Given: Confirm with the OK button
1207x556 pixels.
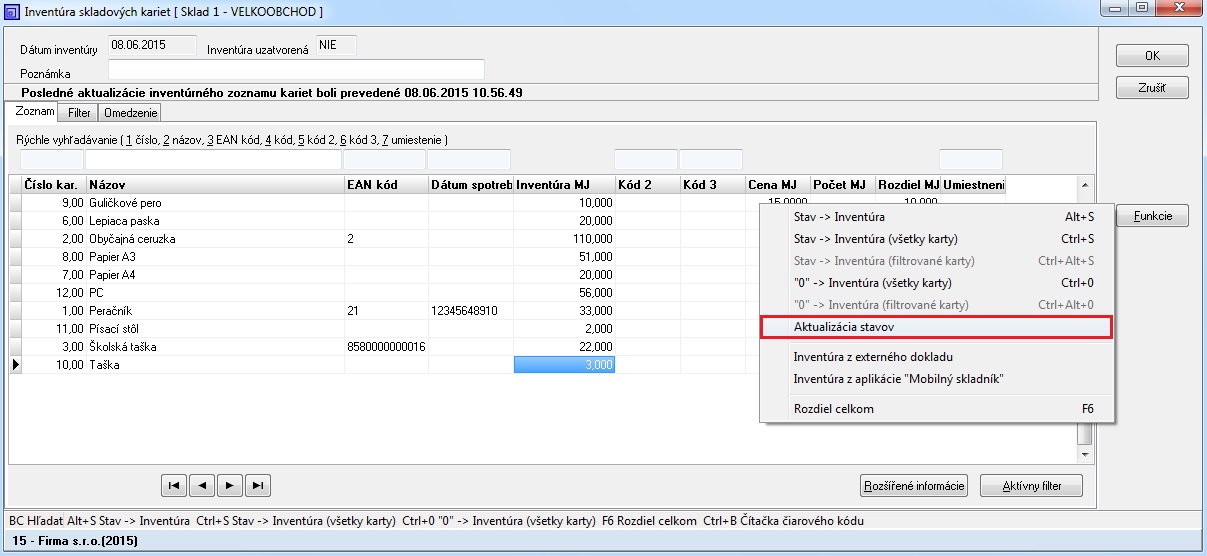Looking at the screenshot, I should [1152, 56].
